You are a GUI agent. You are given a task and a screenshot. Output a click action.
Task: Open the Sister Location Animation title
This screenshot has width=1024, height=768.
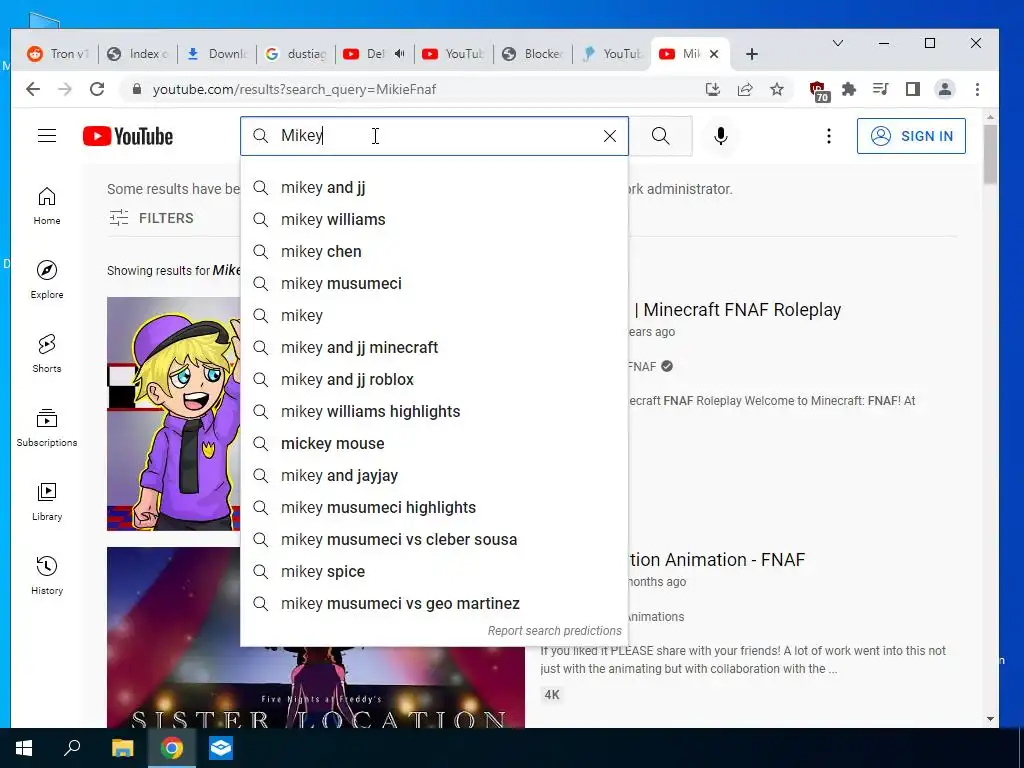click(x=716, y=560)
